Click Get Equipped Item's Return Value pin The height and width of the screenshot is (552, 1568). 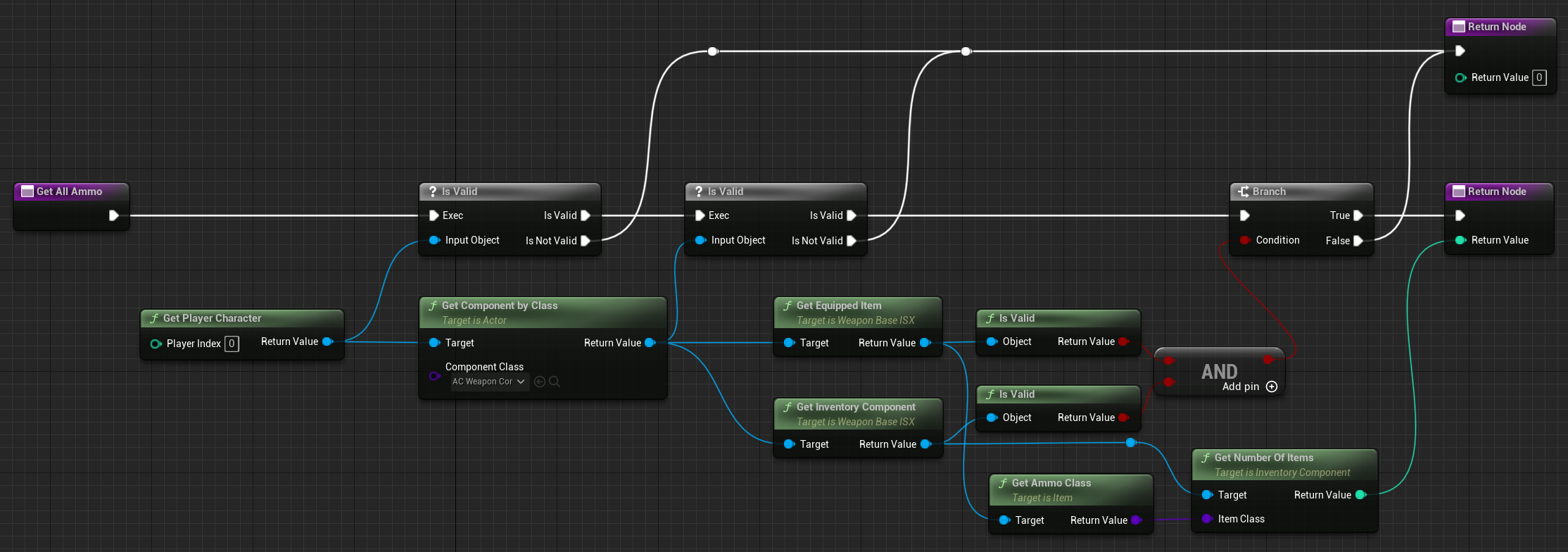click(x=925, y=343)
